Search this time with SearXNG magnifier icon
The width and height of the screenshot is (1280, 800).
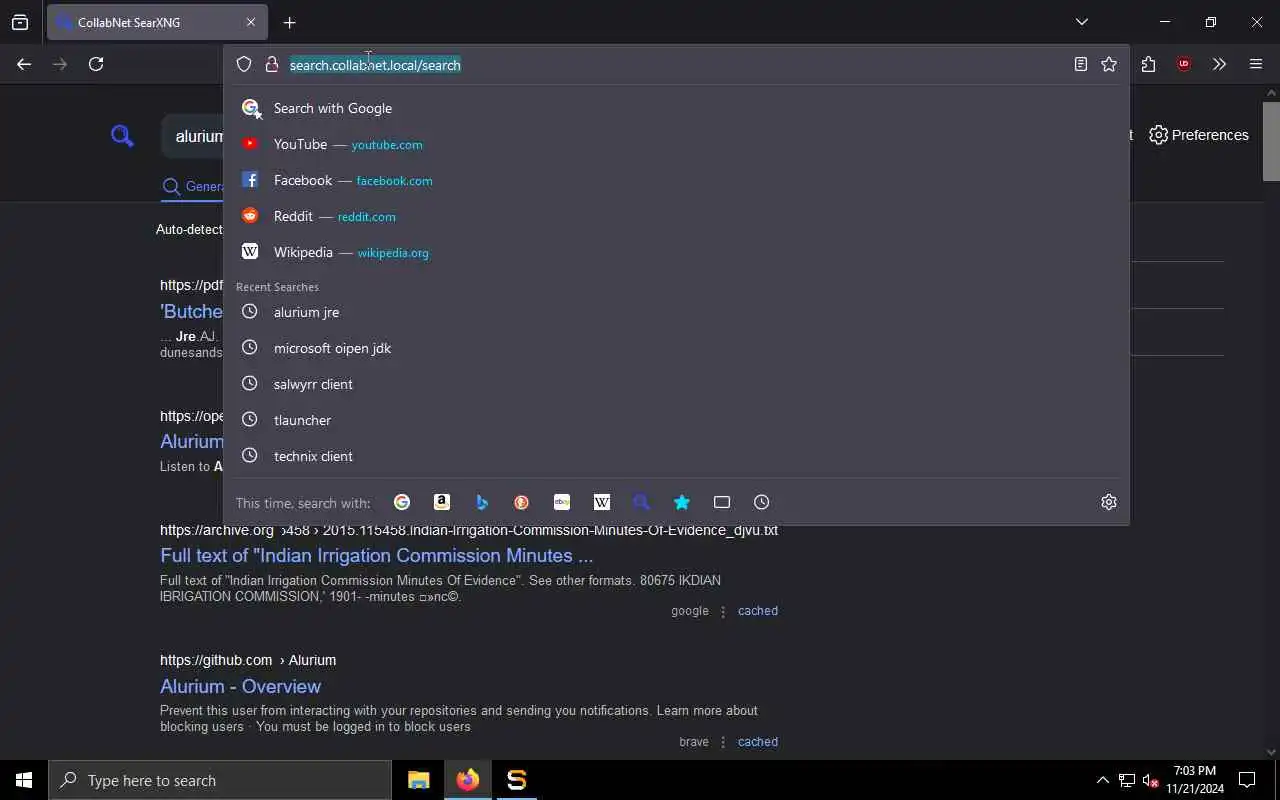click(x=642, y=502)
